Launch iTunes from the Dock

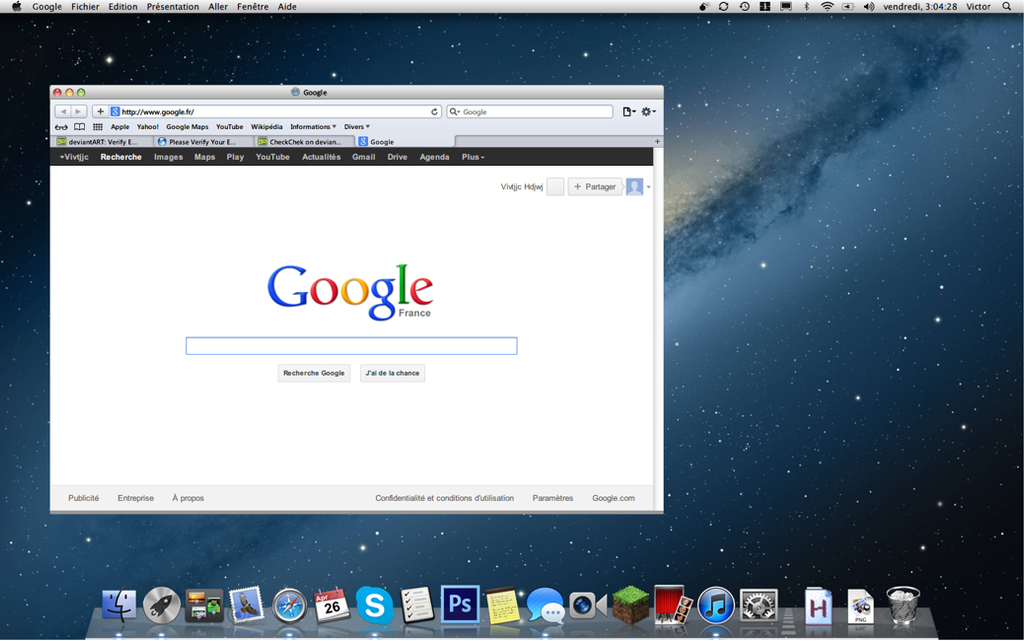[716, 606]
